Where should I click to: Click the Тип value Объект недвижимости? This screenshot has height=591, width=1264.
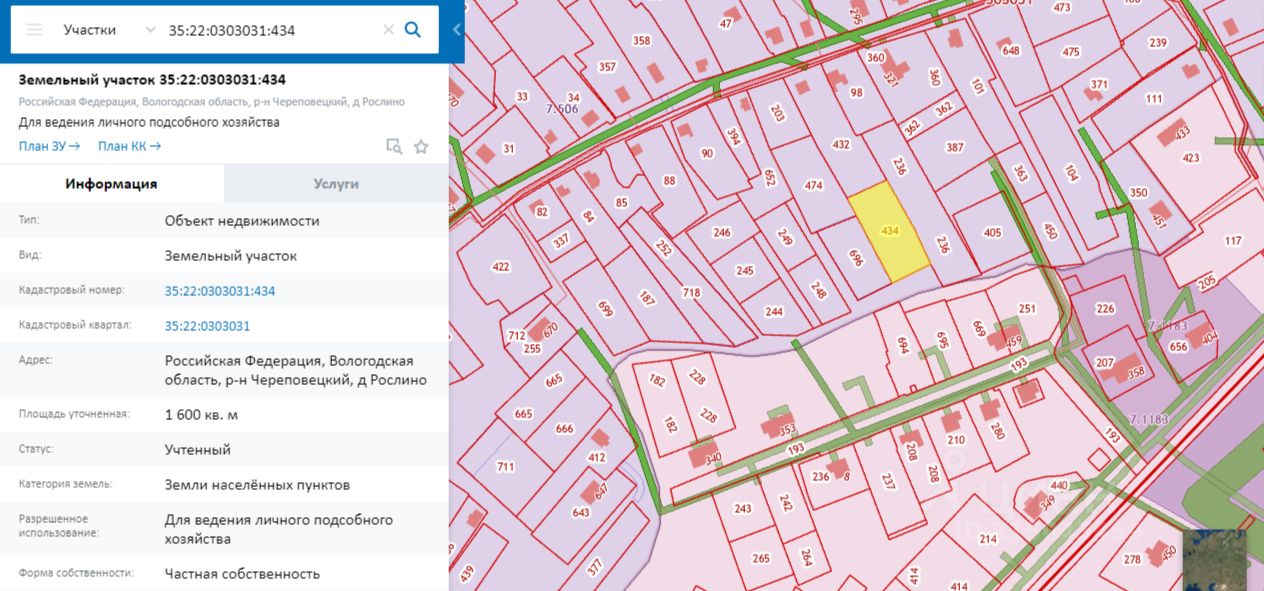[x=242, y=221]
